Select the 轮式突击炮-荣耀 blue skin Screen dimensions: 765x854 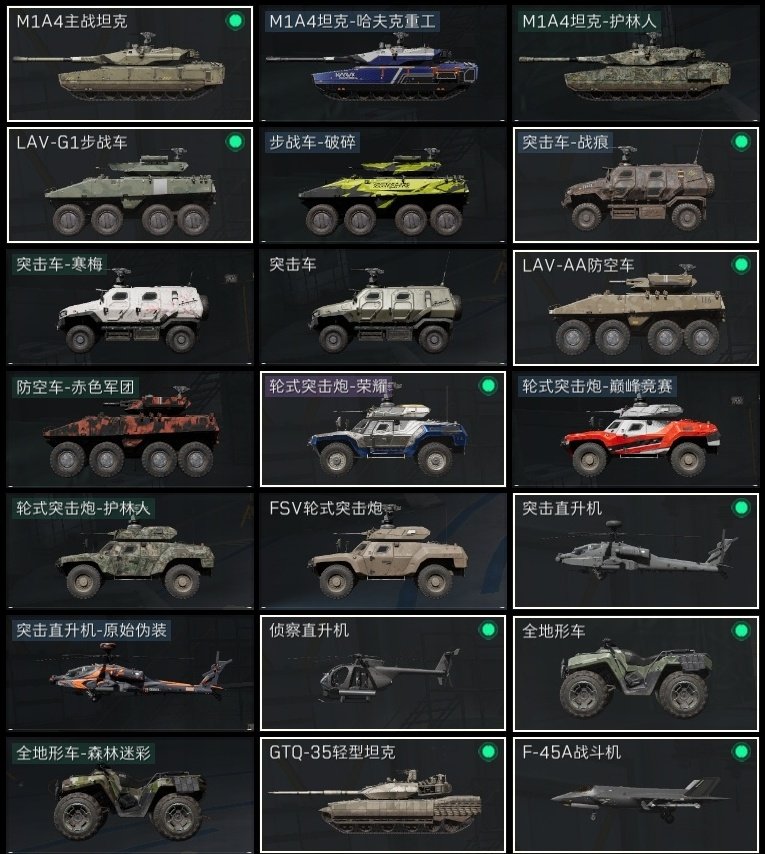click(x=383, y=429)
